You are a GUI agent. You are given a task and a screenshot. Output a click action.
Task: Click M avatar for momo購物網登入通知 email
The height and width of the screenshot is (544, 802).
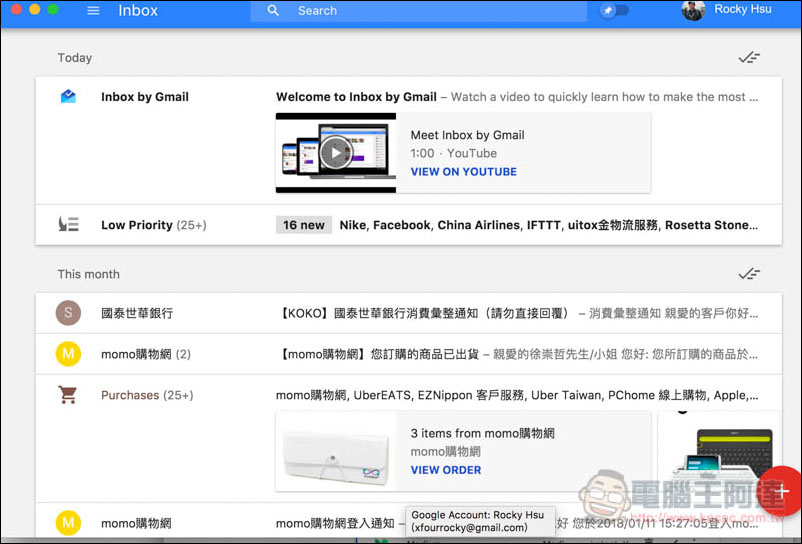pyautogui.click(x=68, y=523)
